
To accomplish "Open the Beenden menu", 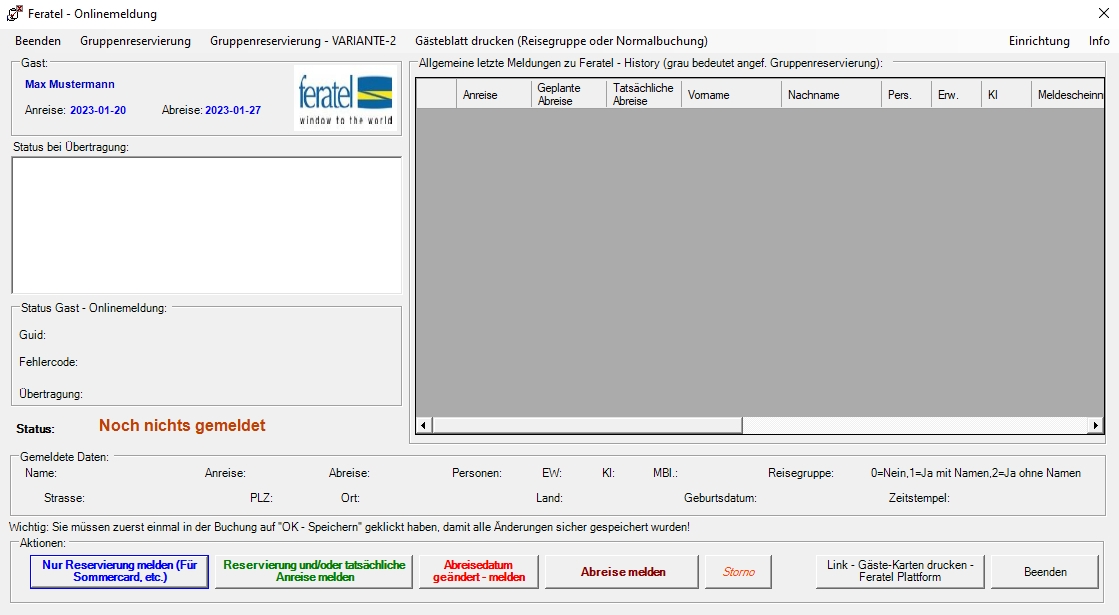I will point(38,41).
